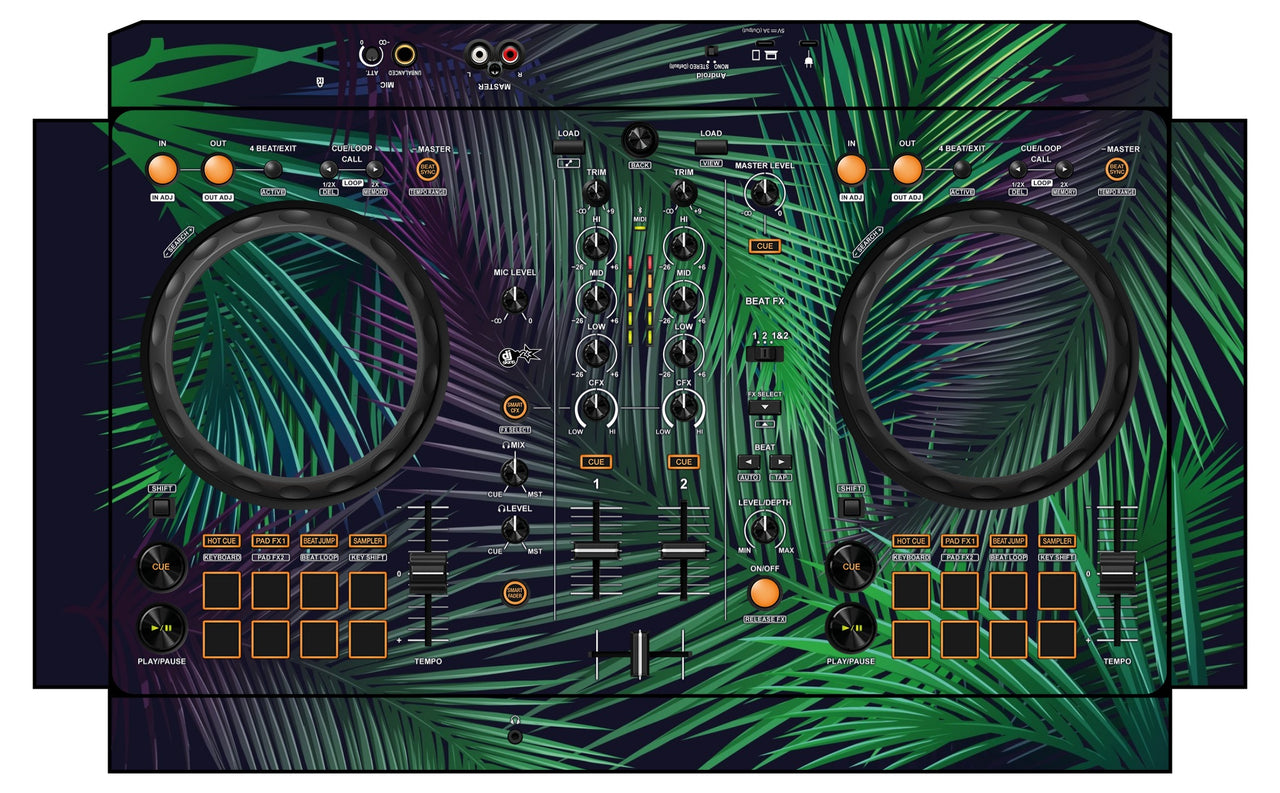The image size is (1280, 793).
Task: Toggle the master CUE button
Action: (765, 246)
